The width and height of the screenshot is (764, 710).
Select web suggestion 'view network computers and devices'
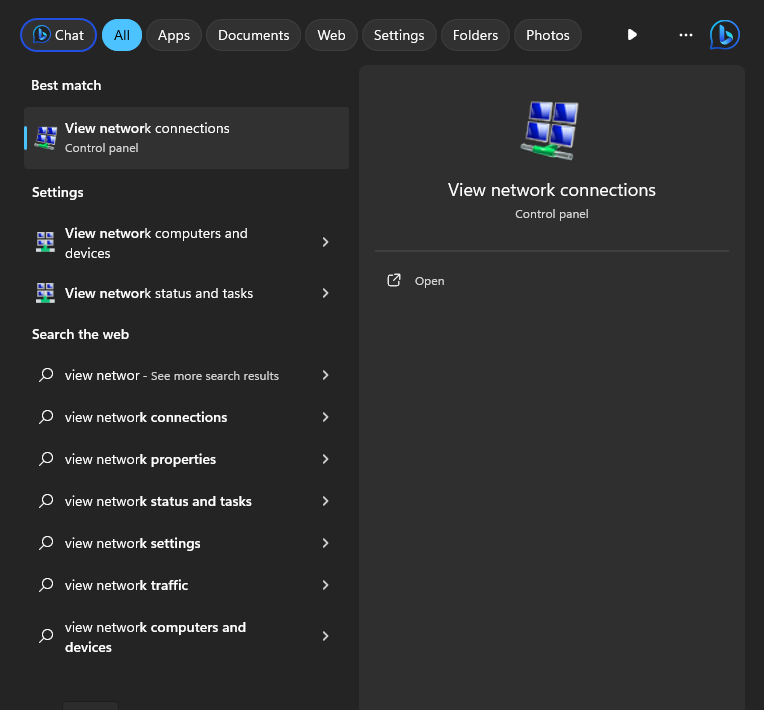coord(187,636)
